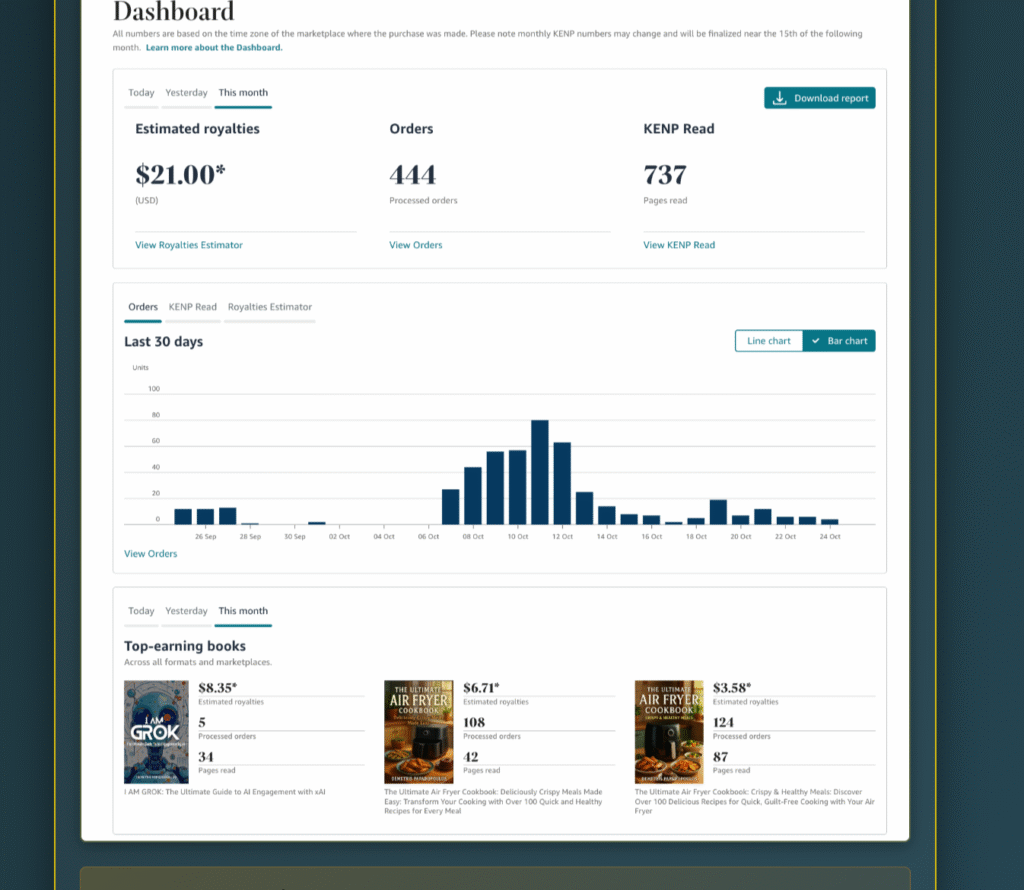Select Yesterday tab in royalties summary
Image resolution: width=1024 pixels, height=890 pixels.
pos(186,93)
